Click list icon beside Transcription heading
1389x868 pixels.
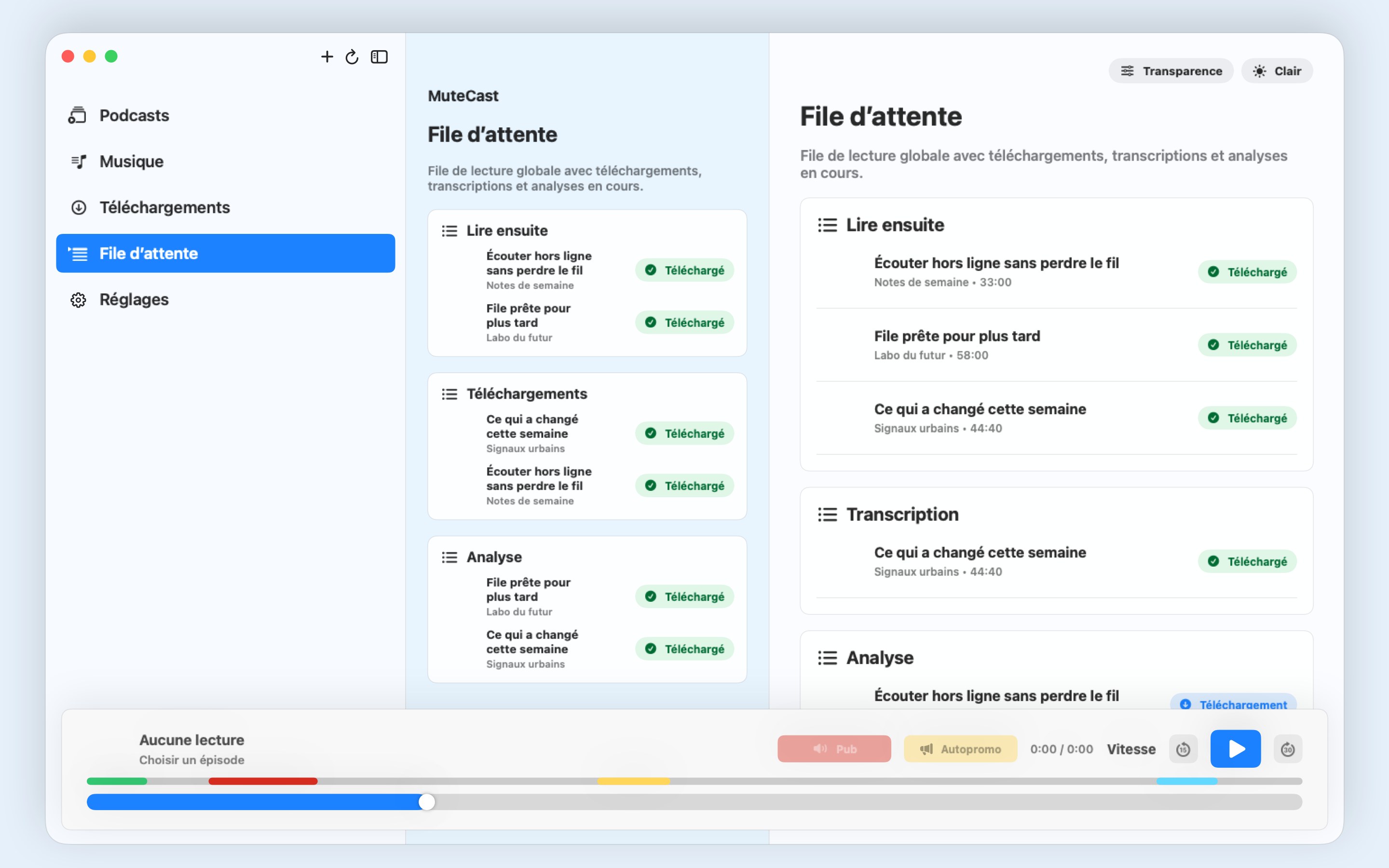[827, 515]
